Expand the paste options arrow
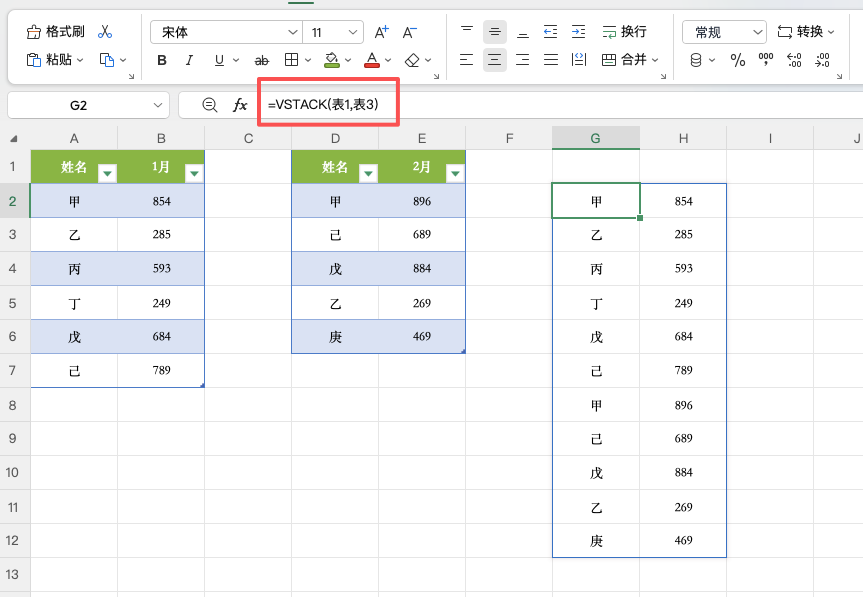863x597 pixels. 80,60
